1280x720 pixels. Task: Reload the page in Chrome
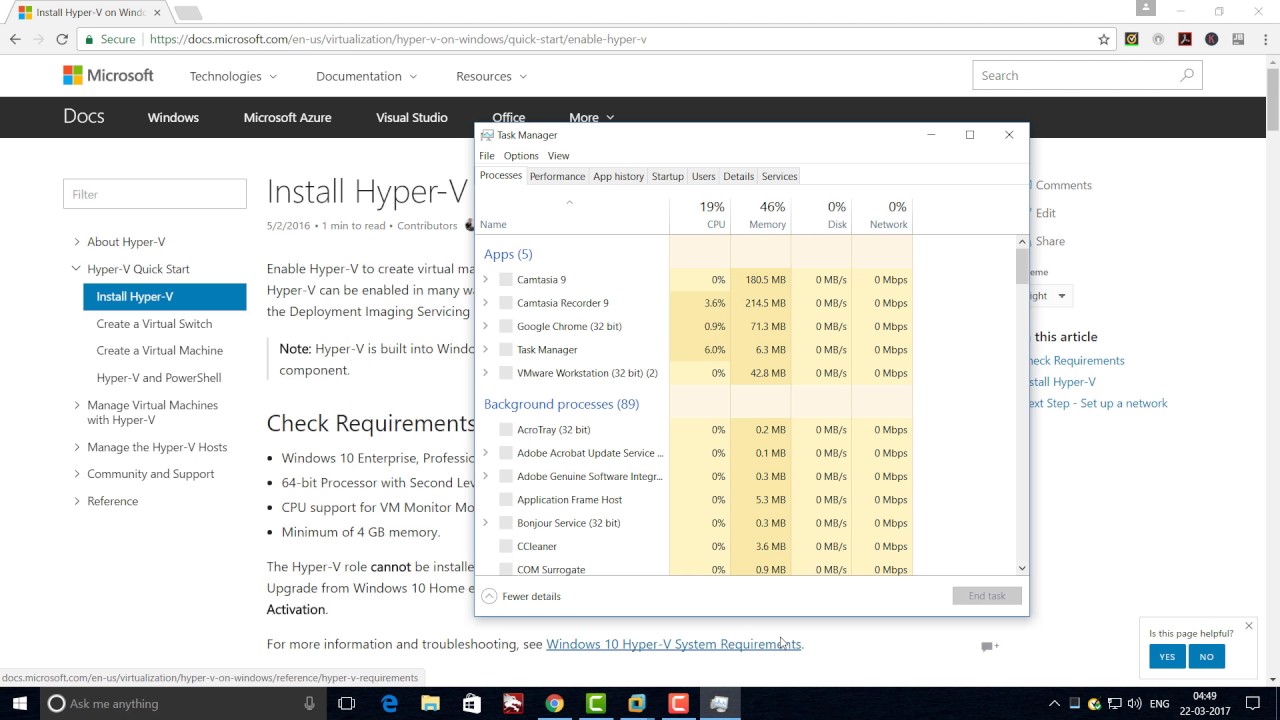pyautogui.click(x=62, y=39)
